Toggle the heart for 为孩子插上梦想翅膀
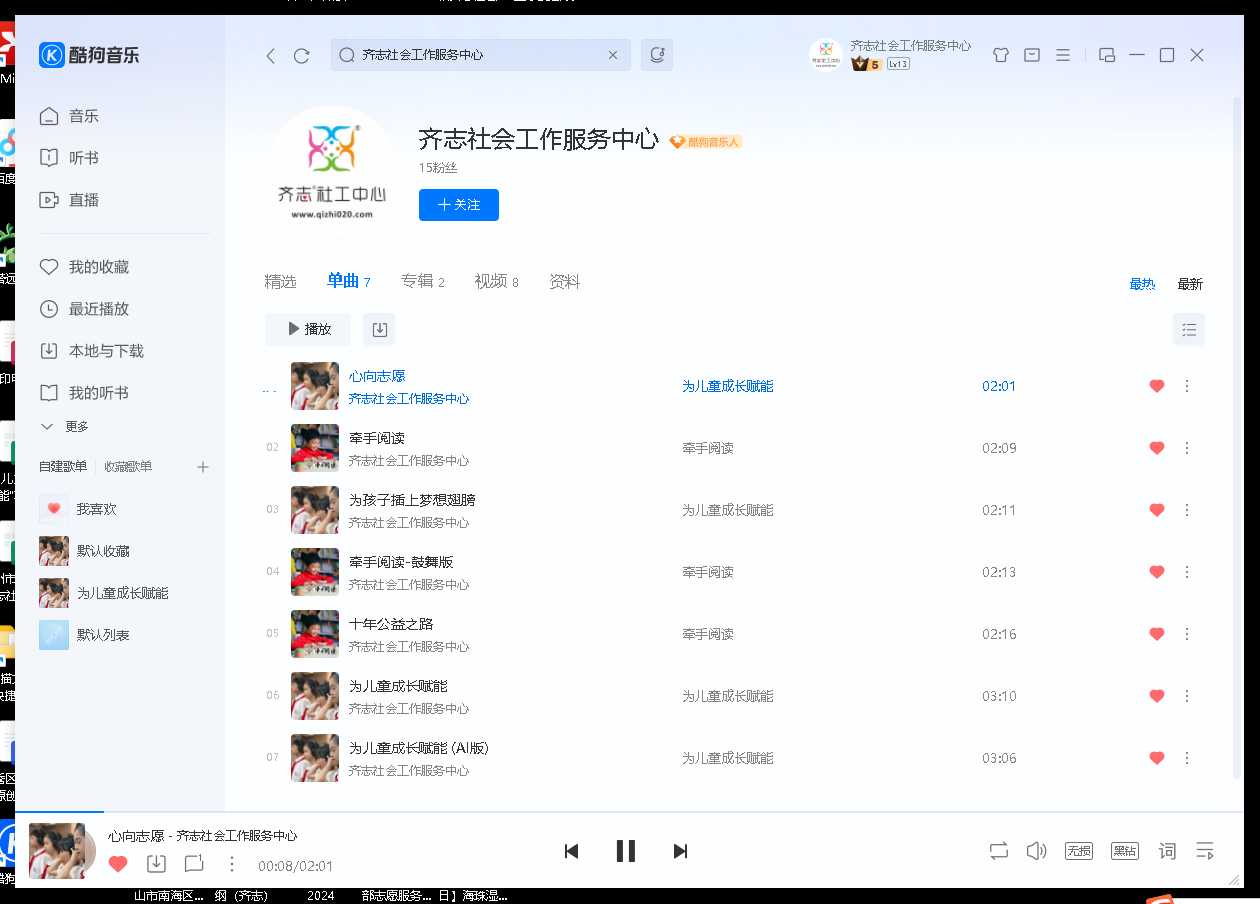1260x904 pixels. click(1157, 510)
